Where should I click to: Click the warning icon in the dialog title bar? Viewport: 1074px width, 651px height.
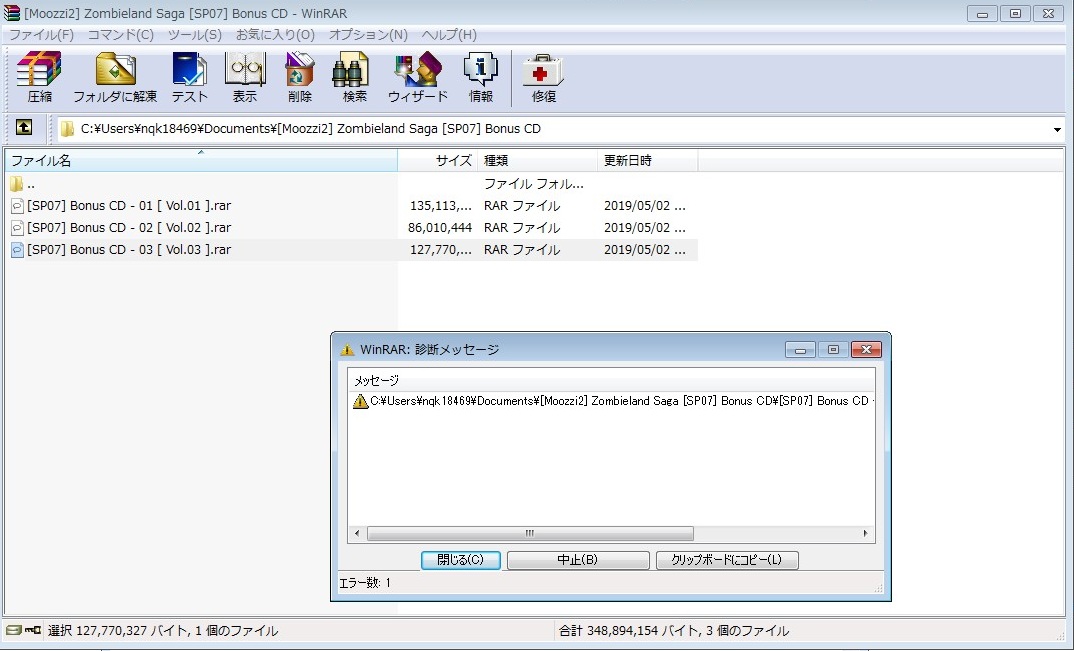347,349
